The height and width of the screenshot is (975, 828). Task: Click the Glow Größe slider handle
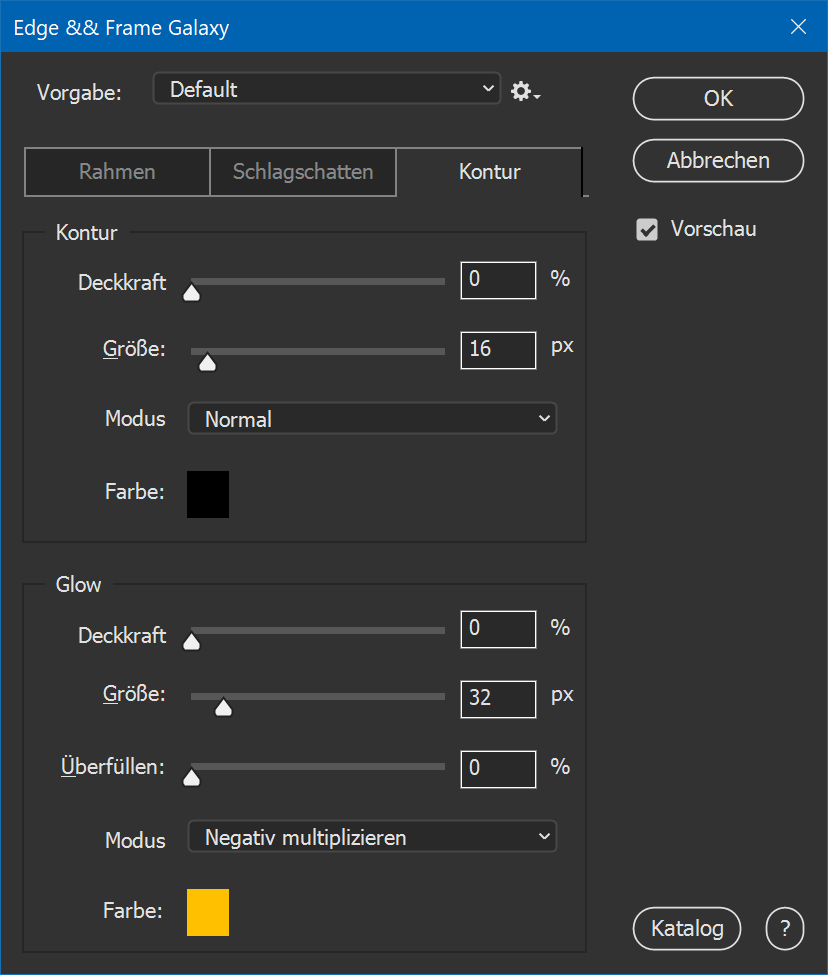coord(224,708)
